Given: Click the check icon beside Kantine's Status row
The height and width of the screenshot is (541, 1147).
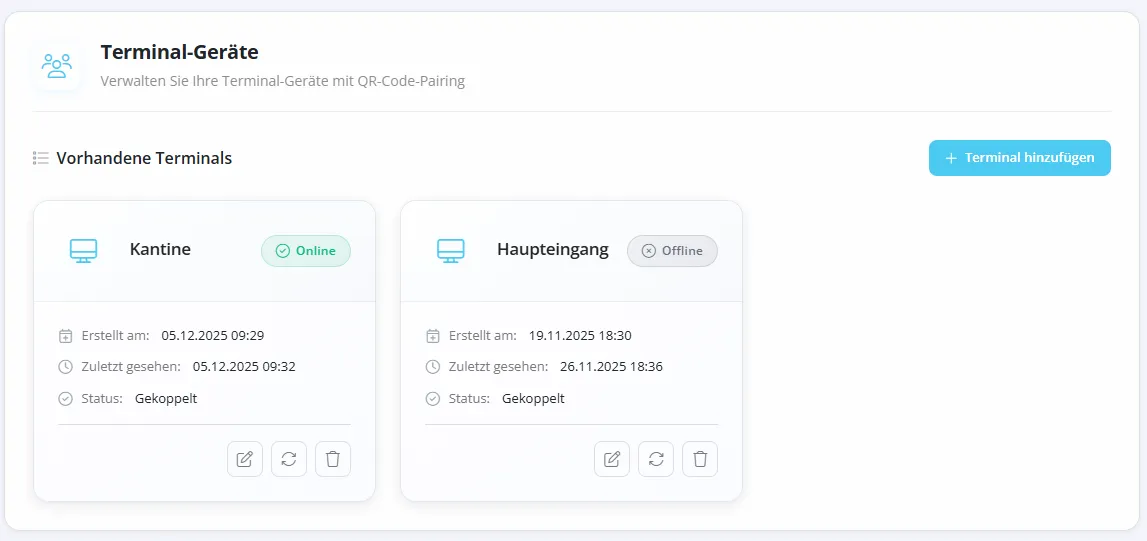Looking at the screenshot, I should 66,399.
